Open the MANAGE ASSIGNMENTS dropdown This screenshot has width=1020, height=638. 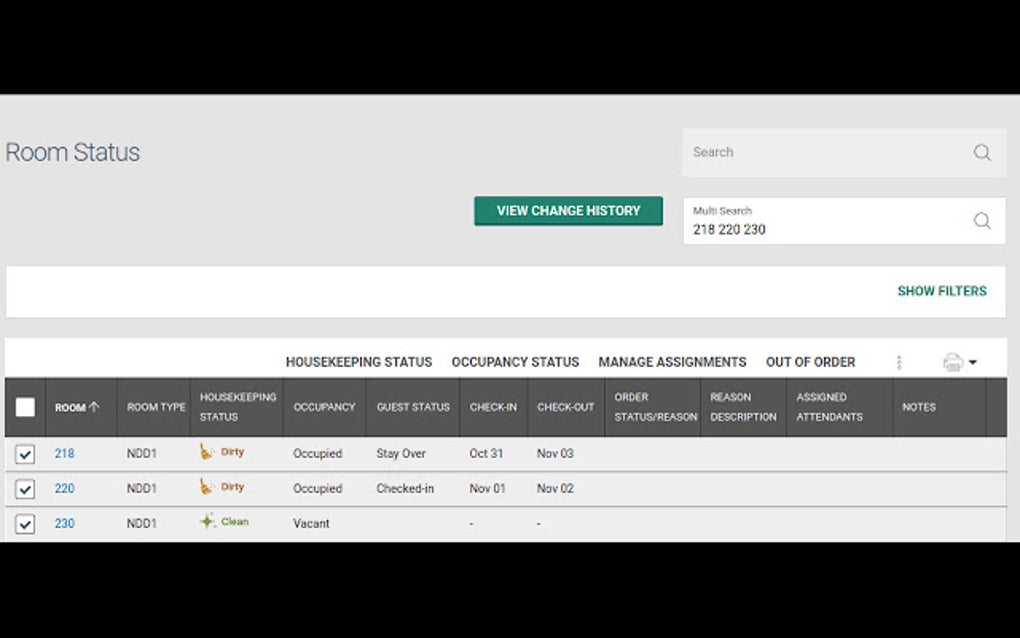[671, 362]
